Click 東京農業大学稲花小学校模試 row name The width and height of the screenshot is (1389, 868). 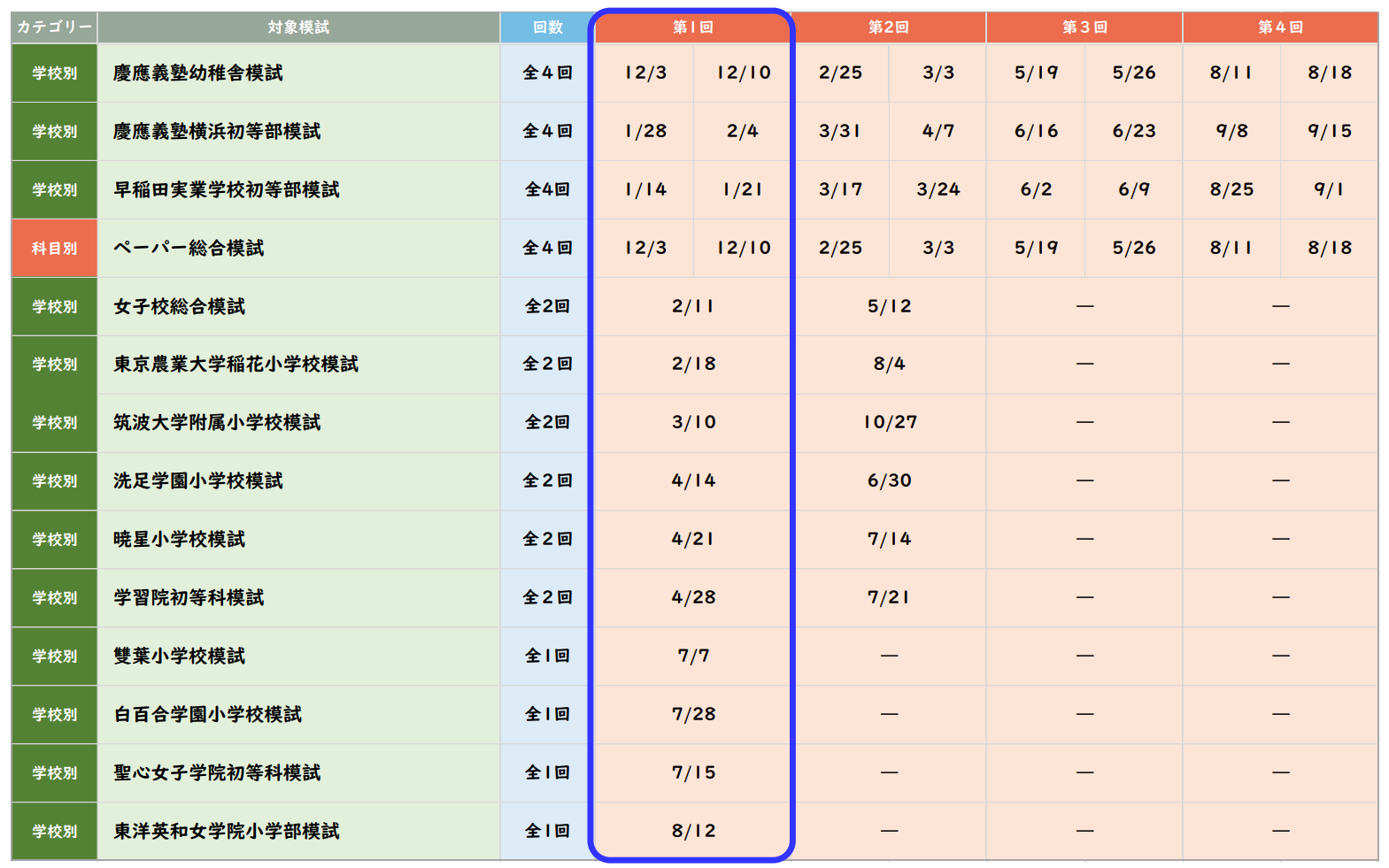pyautogui.click(x=235, y=365)
